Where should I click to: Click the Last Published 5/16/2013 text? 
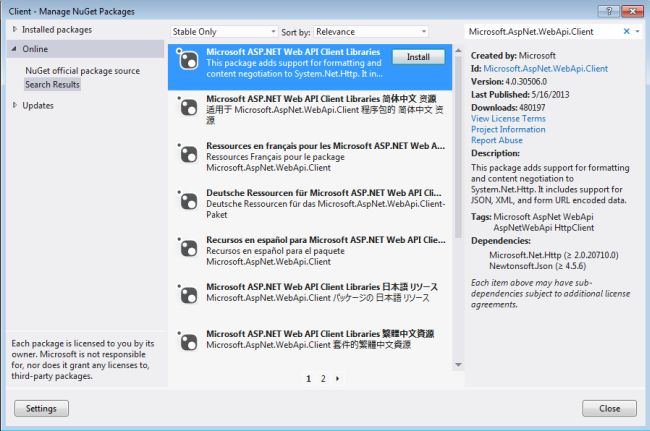(520, 94)
